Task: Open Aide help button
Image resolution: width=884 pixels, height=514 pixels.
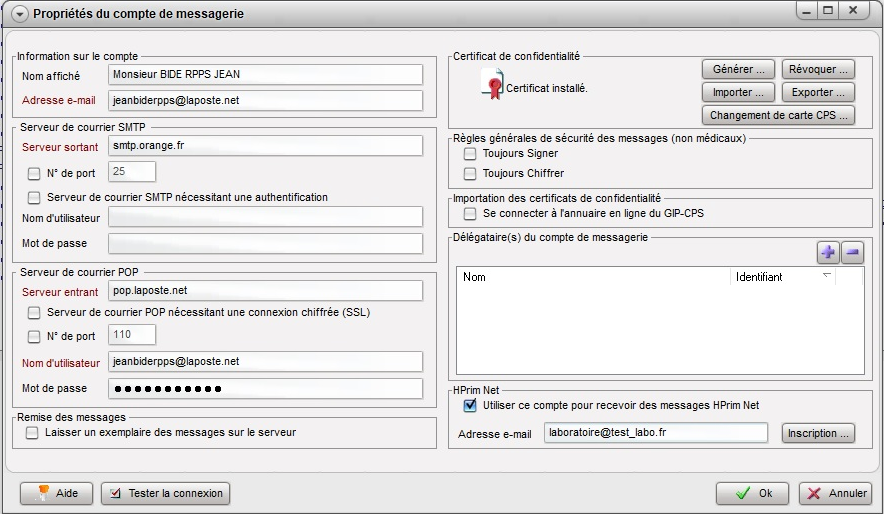Action: [57, 493]
